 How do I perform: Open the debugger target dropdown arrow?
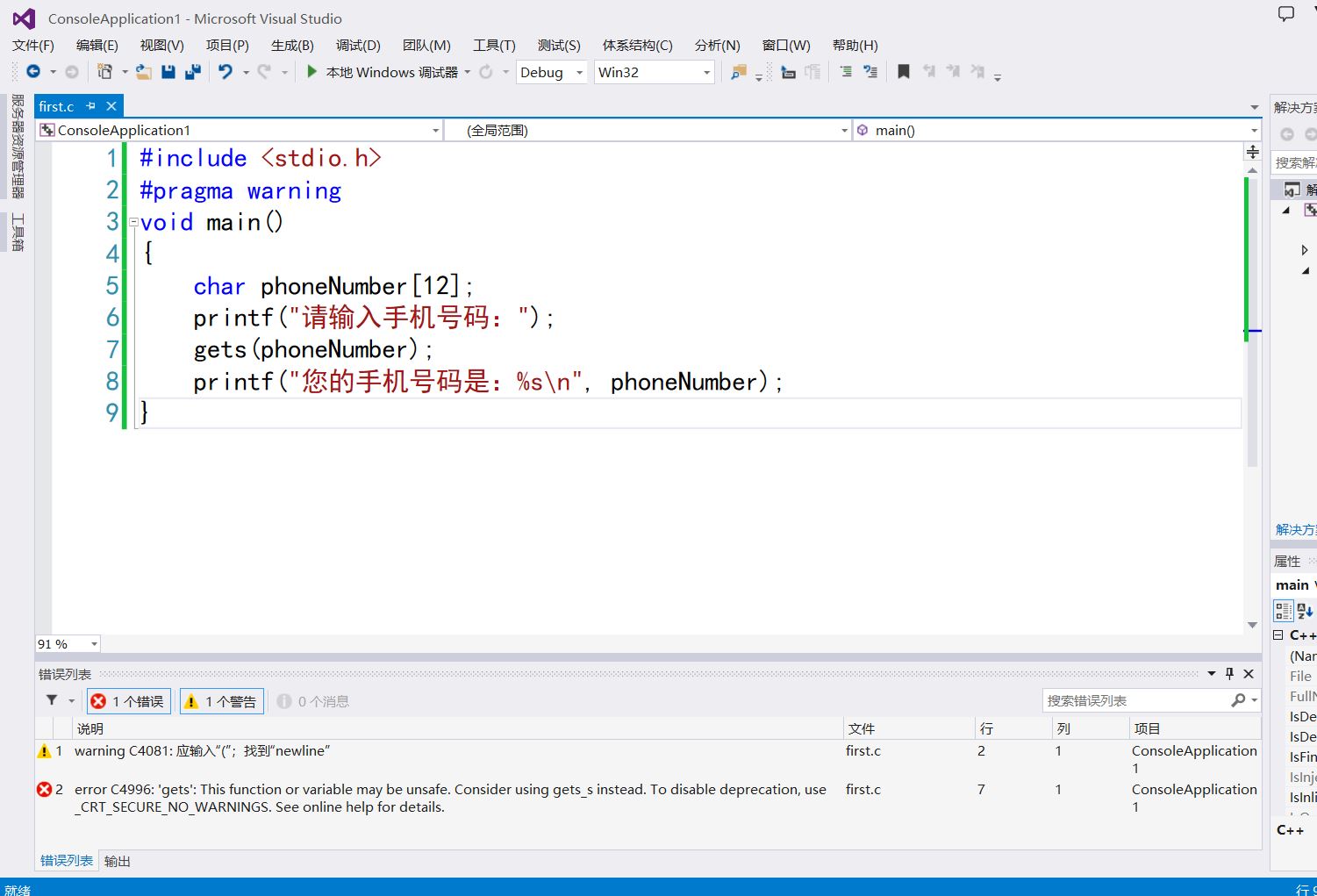[468, 72]
